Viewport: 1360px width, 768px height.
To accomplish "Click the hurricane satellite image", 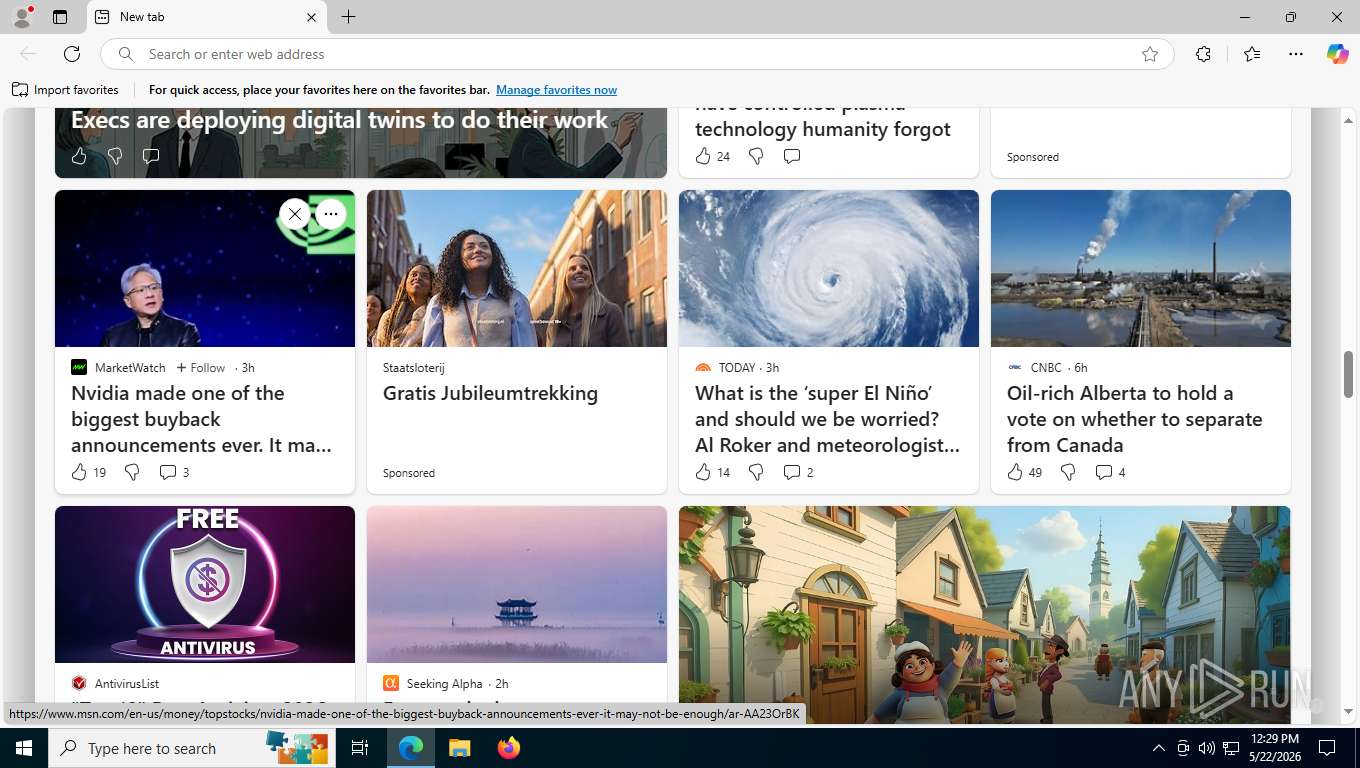I will 829,268.
